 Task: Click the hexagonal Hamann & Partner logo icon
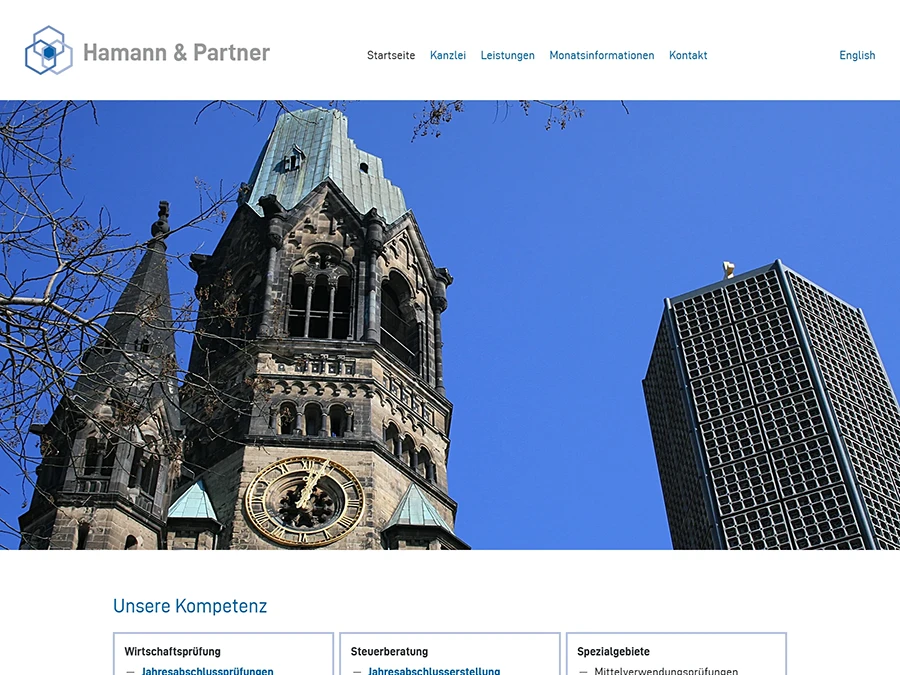point(47,52)
